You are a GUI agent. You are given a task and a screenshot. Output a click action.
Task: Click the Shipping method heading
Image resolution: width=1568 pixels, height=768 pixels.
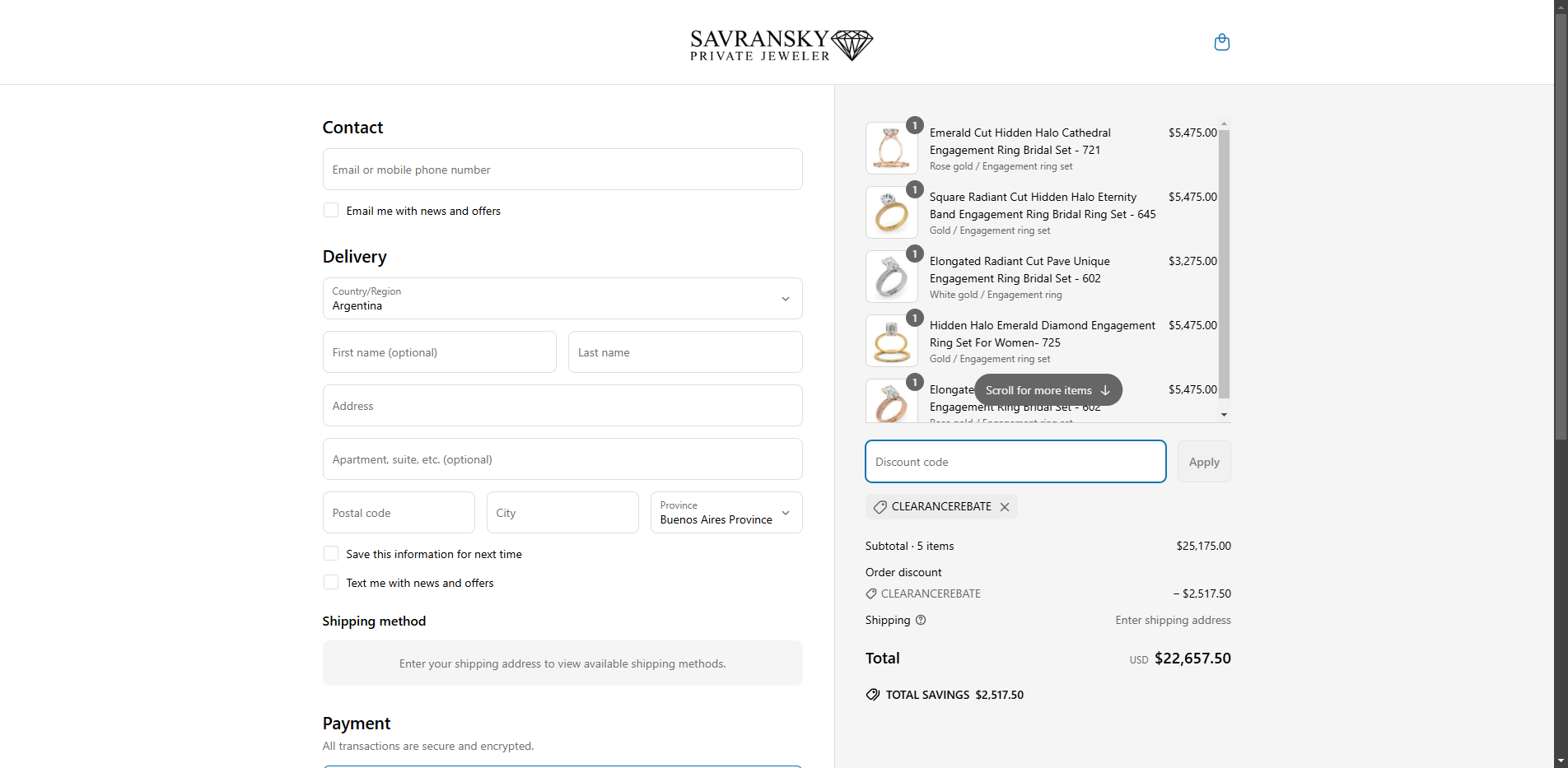point(374,621)
